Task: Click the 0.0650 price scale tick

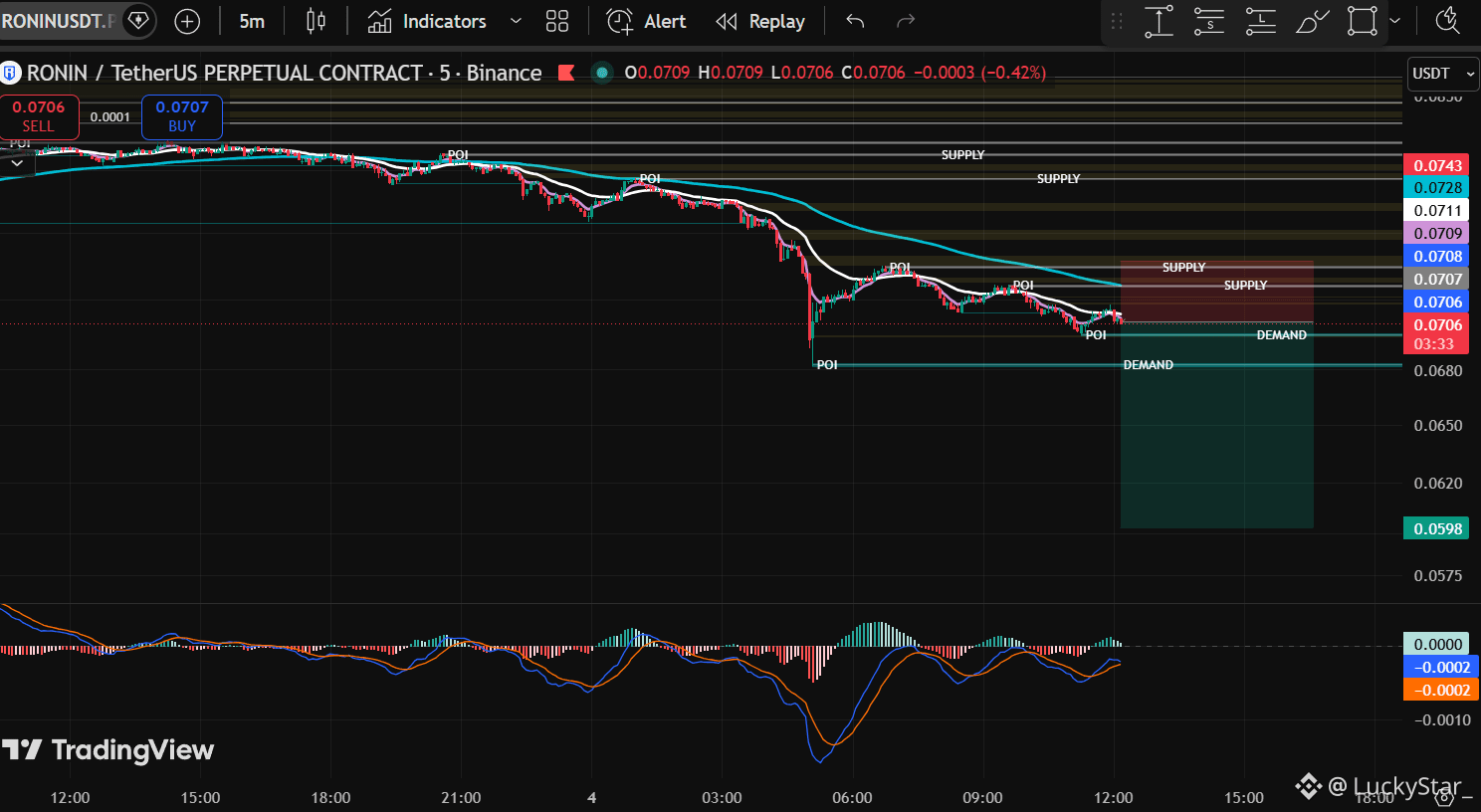Action: (x=1437, y=426)
